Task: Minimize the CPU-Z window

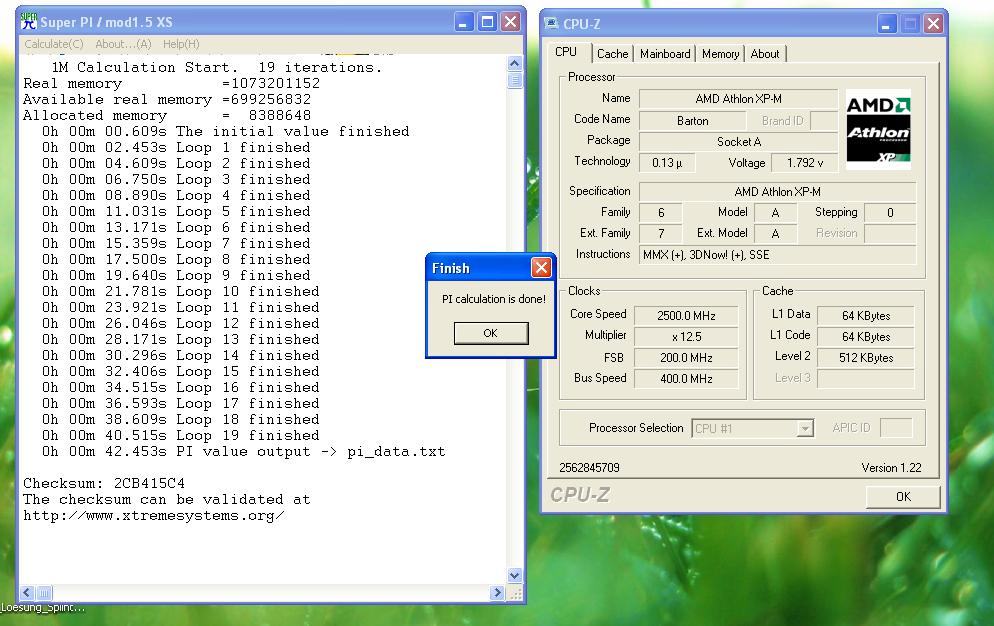Action: point(887,24)
